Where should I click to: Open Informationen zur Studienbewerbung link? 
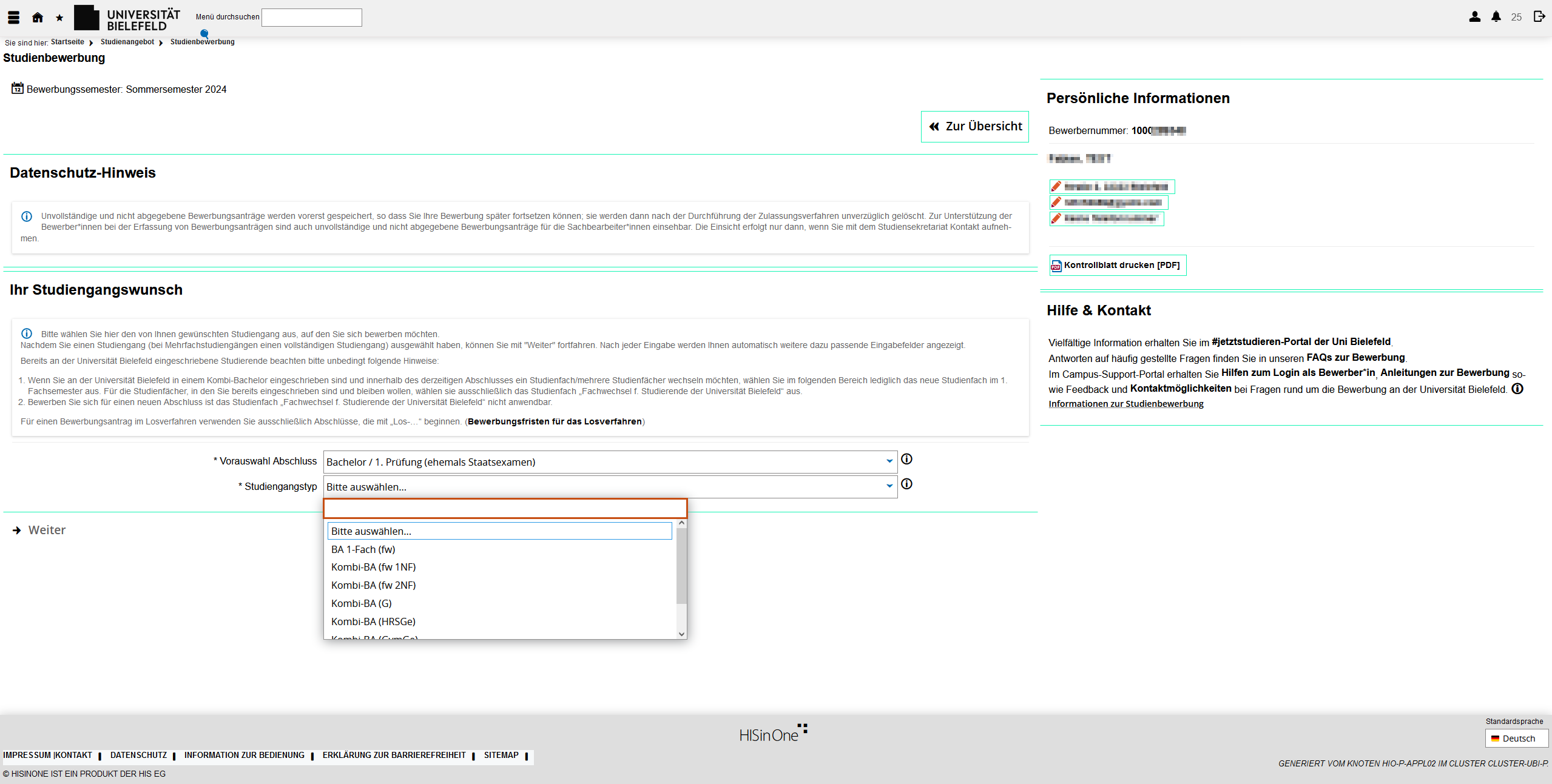(1125, 404)
